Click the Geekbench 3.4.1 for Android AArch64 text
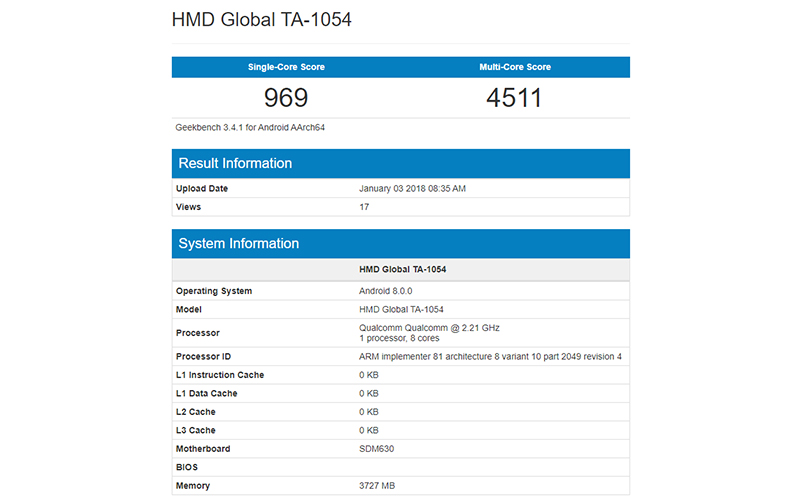 pos(250,128)
